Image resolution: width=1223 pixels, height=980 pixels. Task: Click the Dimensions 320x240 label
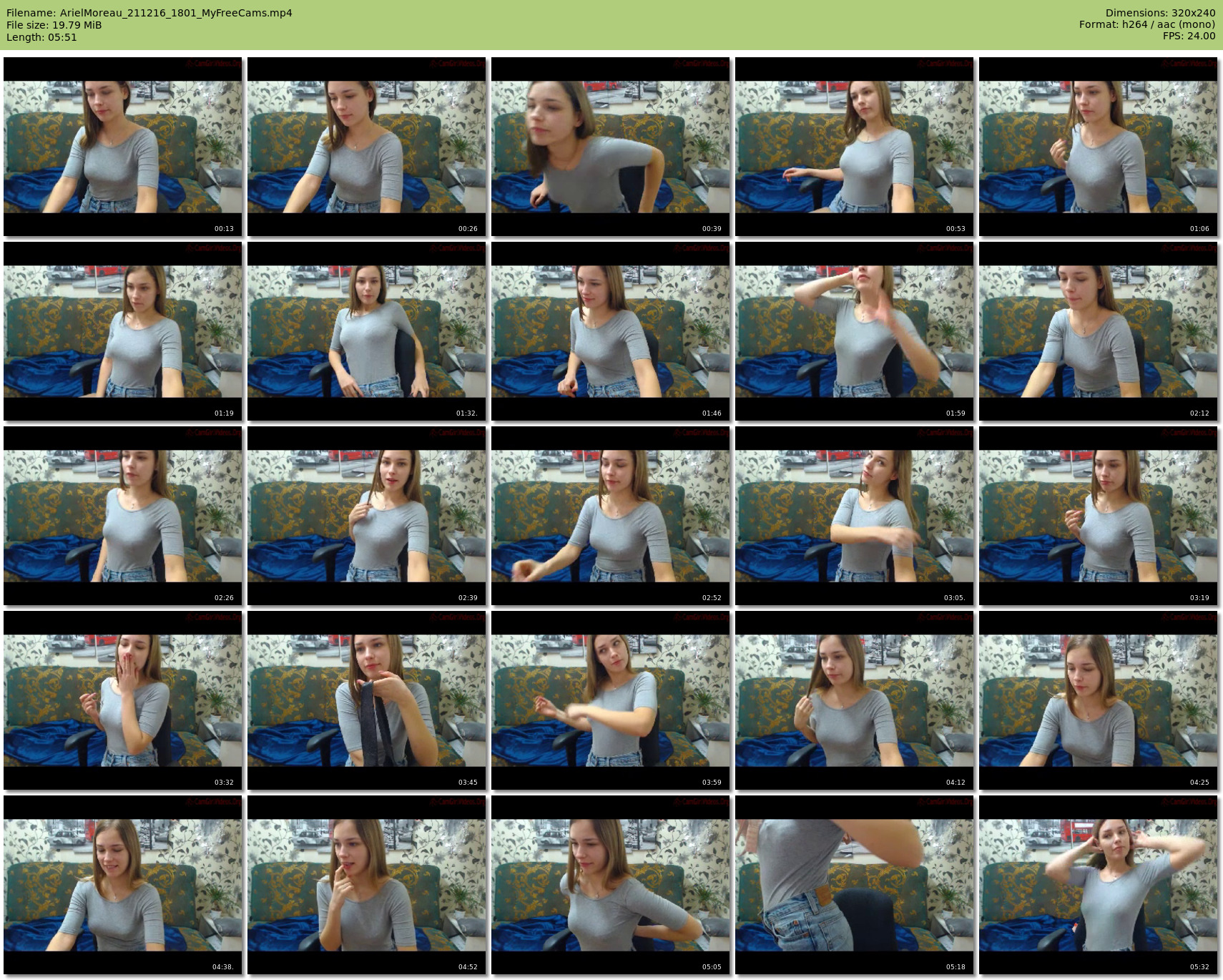pyautogui.click(x=1160, y=13)
